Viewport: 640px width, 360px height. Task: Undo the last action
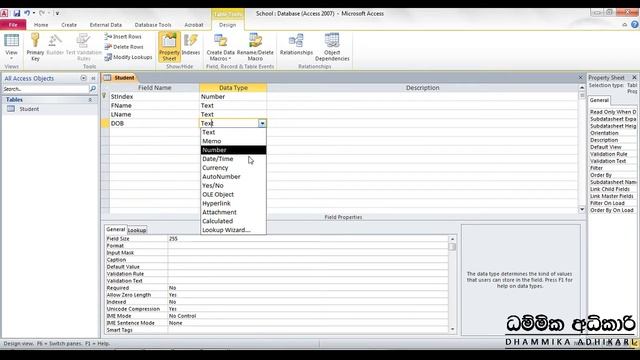27,13
